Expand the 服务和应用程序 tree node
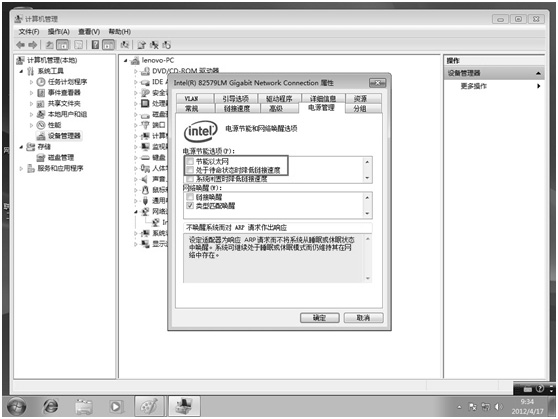The image size is (558, 419). pos(21,168)
